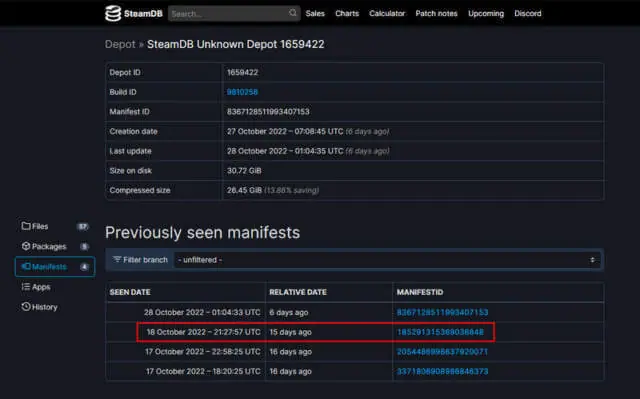This screenshot has height=399, width=640.
Task: Click the Last update value 28 October 2022
Action: point(285,151)
